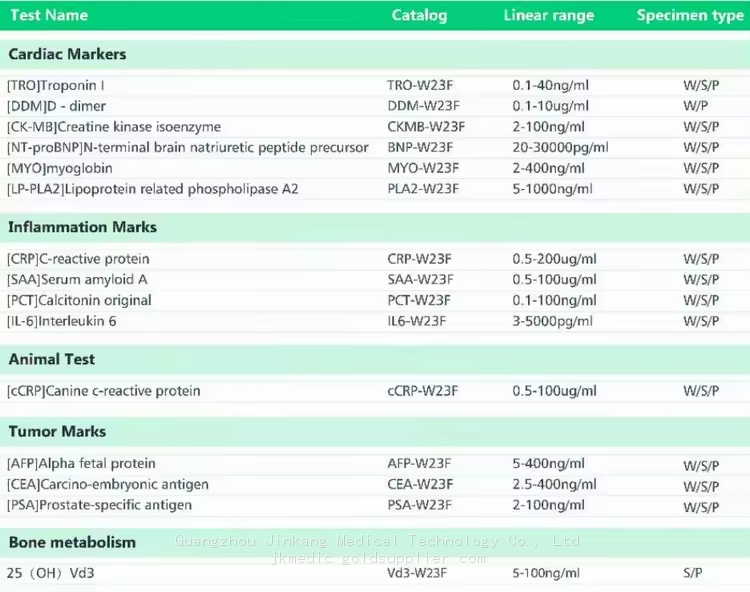Click the Test Name column header

pyautogui.click(x=49, y=15)
